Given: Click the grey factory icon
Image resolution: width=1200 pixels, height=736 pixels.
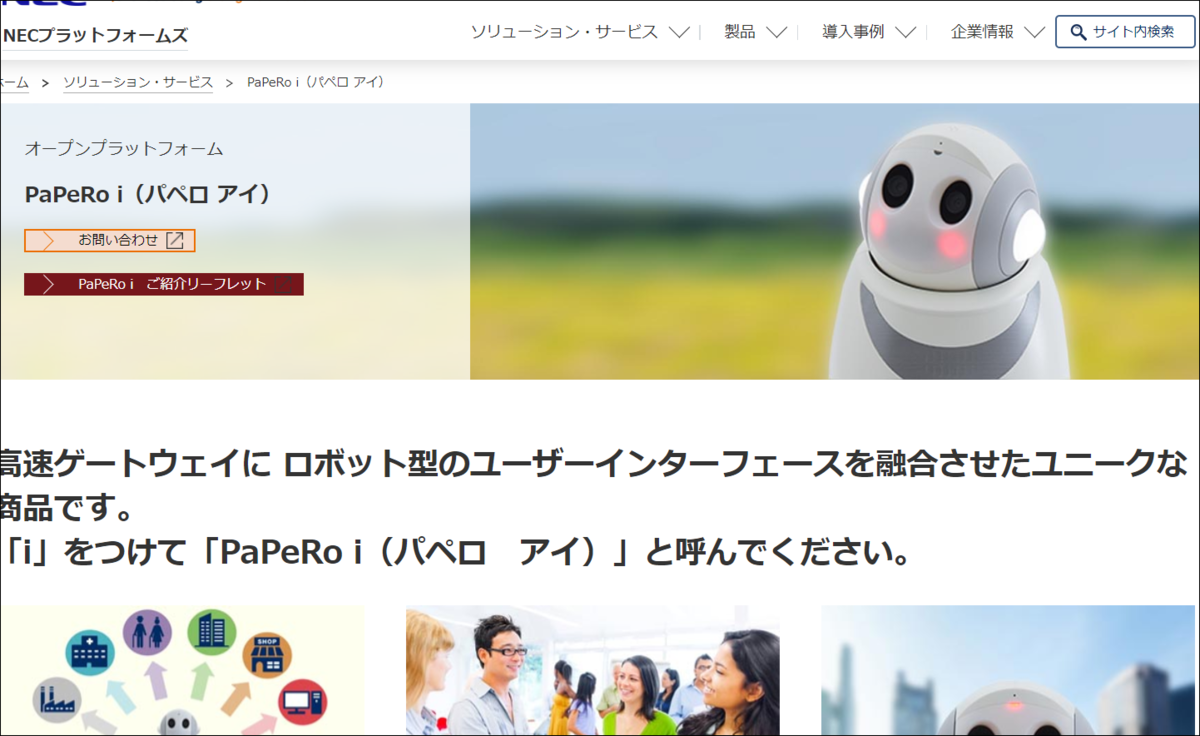Looking at the screenshot, I should (56, 701).
